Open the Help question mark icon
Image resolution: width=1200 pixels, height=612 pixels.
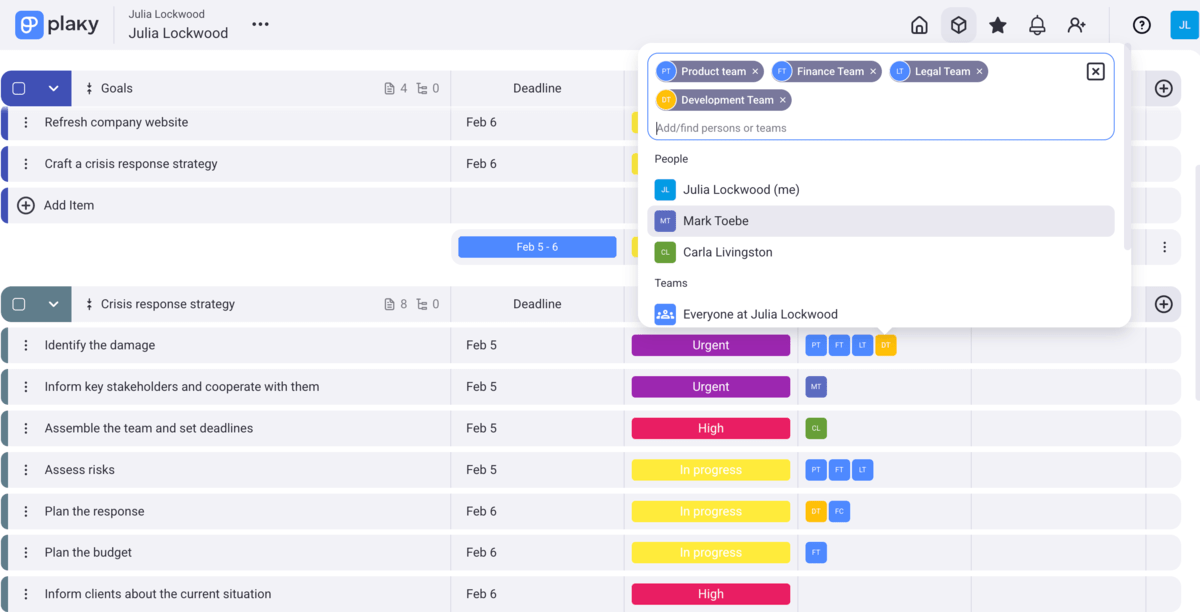pos(1141,25)
